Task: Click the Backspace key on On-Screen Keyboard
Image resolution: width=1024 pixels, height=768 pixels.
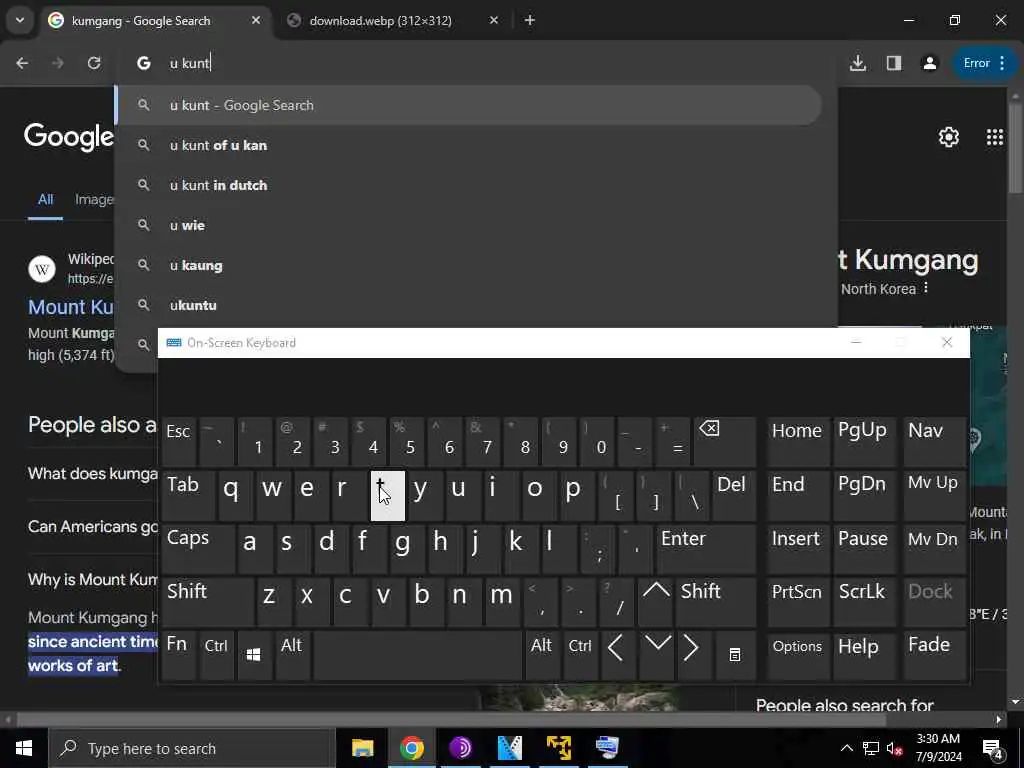Action: 724,441
